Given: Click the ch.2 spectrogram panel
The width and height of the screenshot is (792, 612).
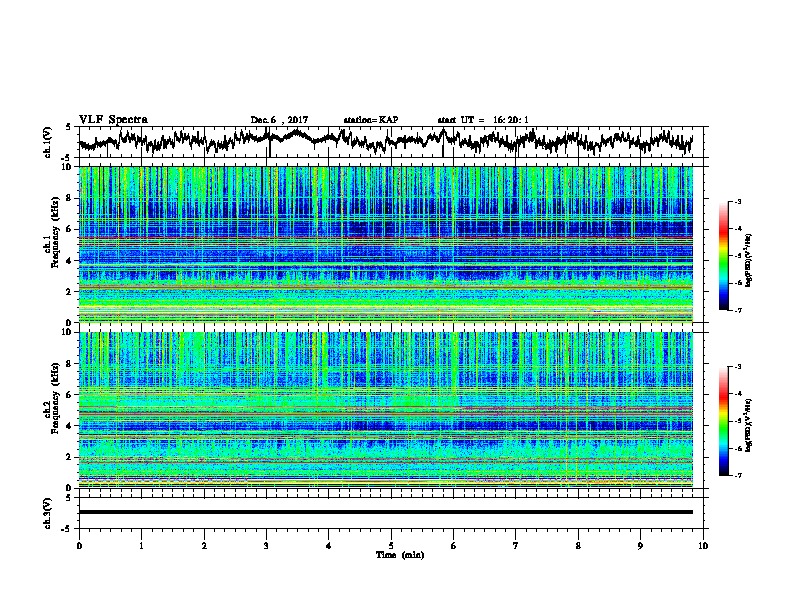Looking at the screenshot, I should tap(386, 410).
